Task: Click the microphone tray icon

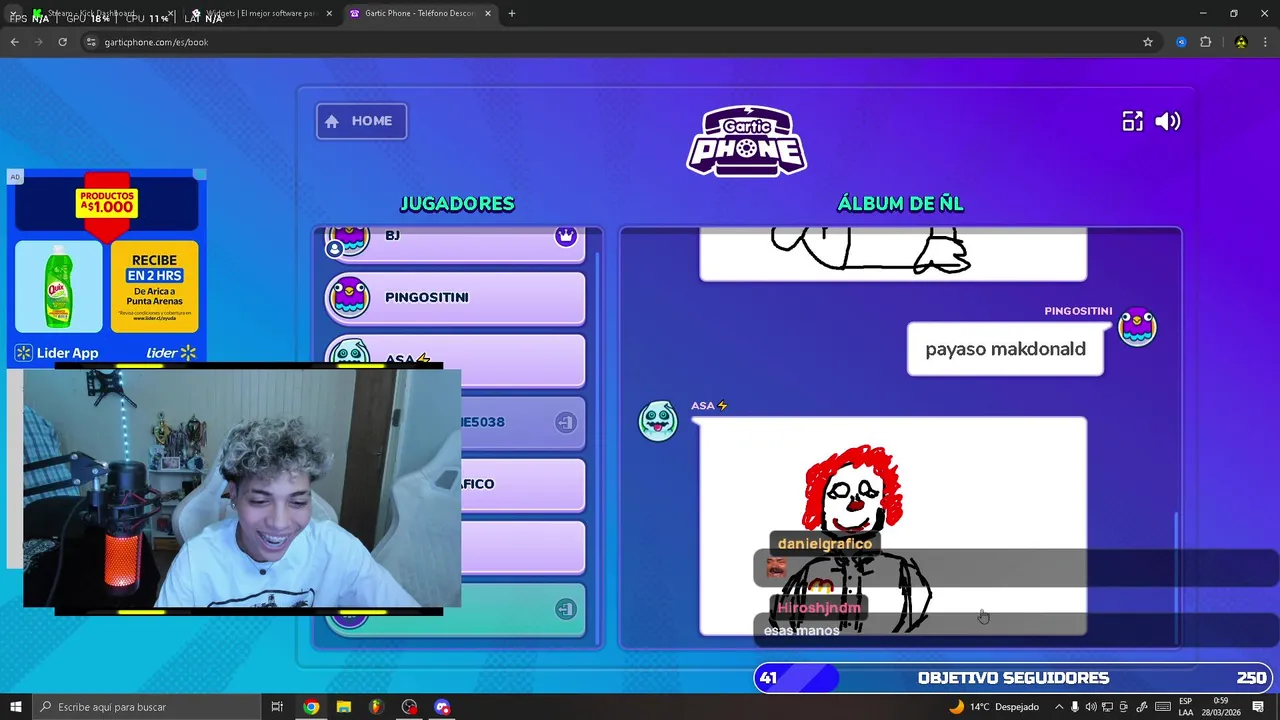Action: [x=1075, y=707]
